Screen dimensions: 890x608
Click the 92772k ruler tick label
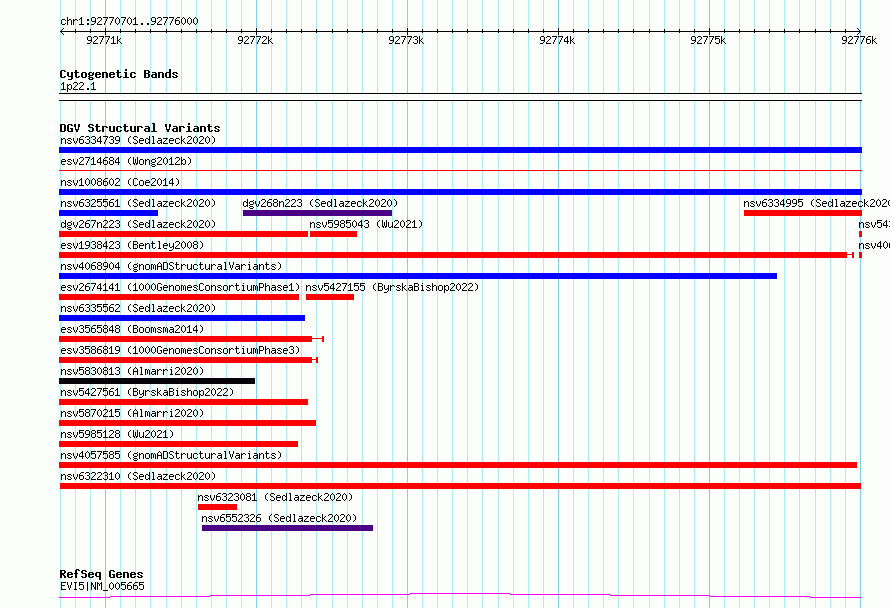(255, 40)
